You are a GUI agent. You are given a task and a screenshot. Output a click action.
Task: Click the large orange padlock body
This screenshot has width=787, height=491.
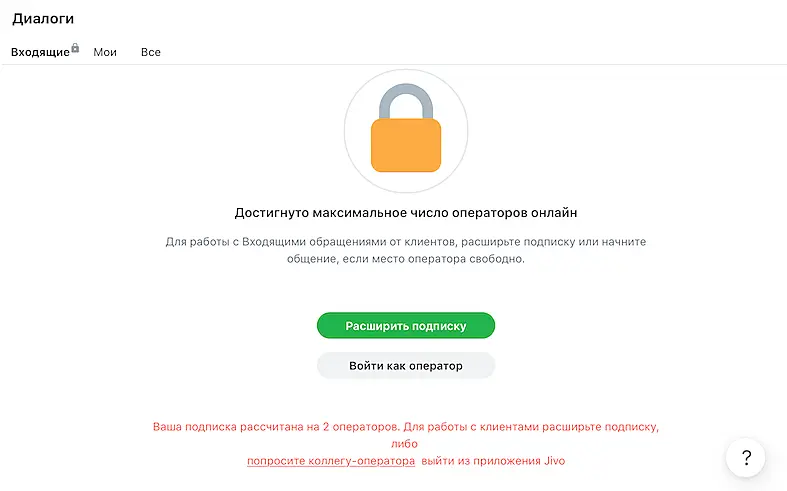point(406,145)
